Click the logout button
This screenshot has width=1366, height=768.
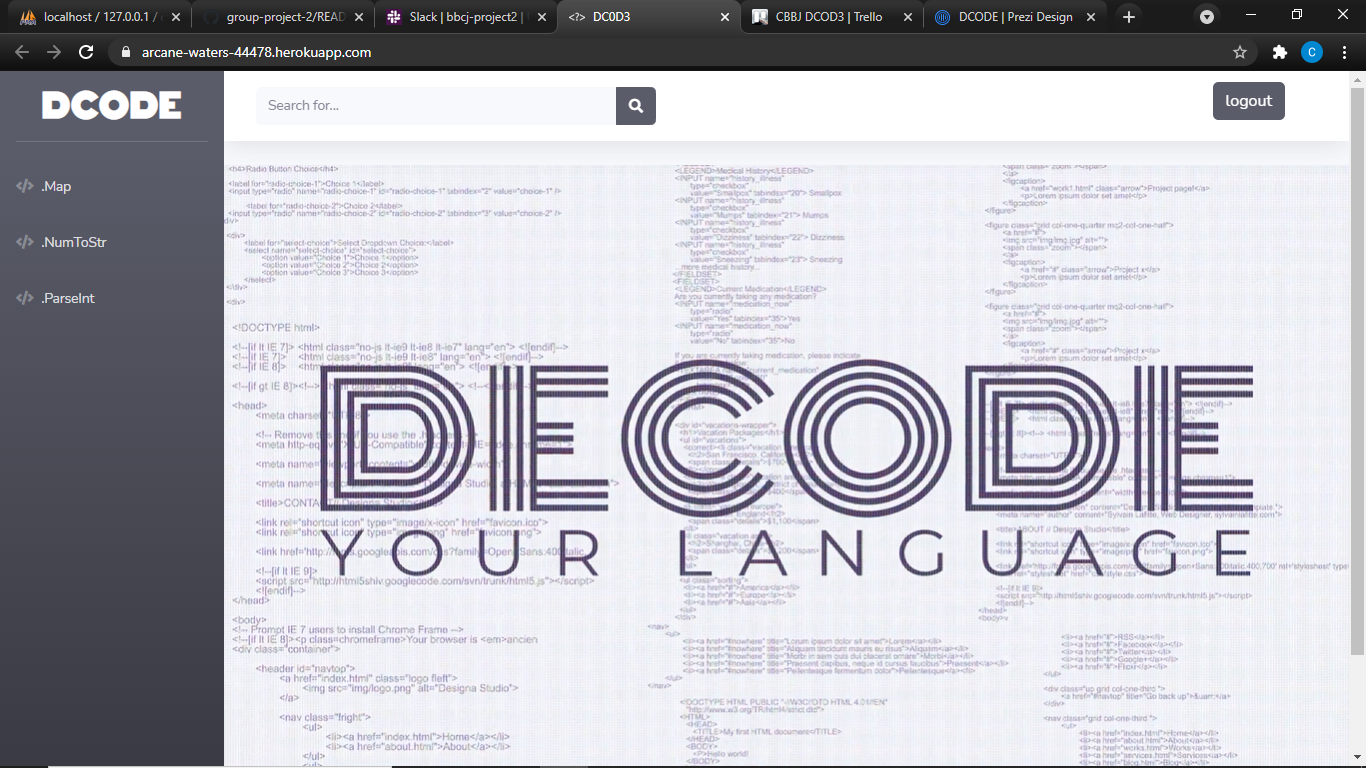(x=1248, y=101)
